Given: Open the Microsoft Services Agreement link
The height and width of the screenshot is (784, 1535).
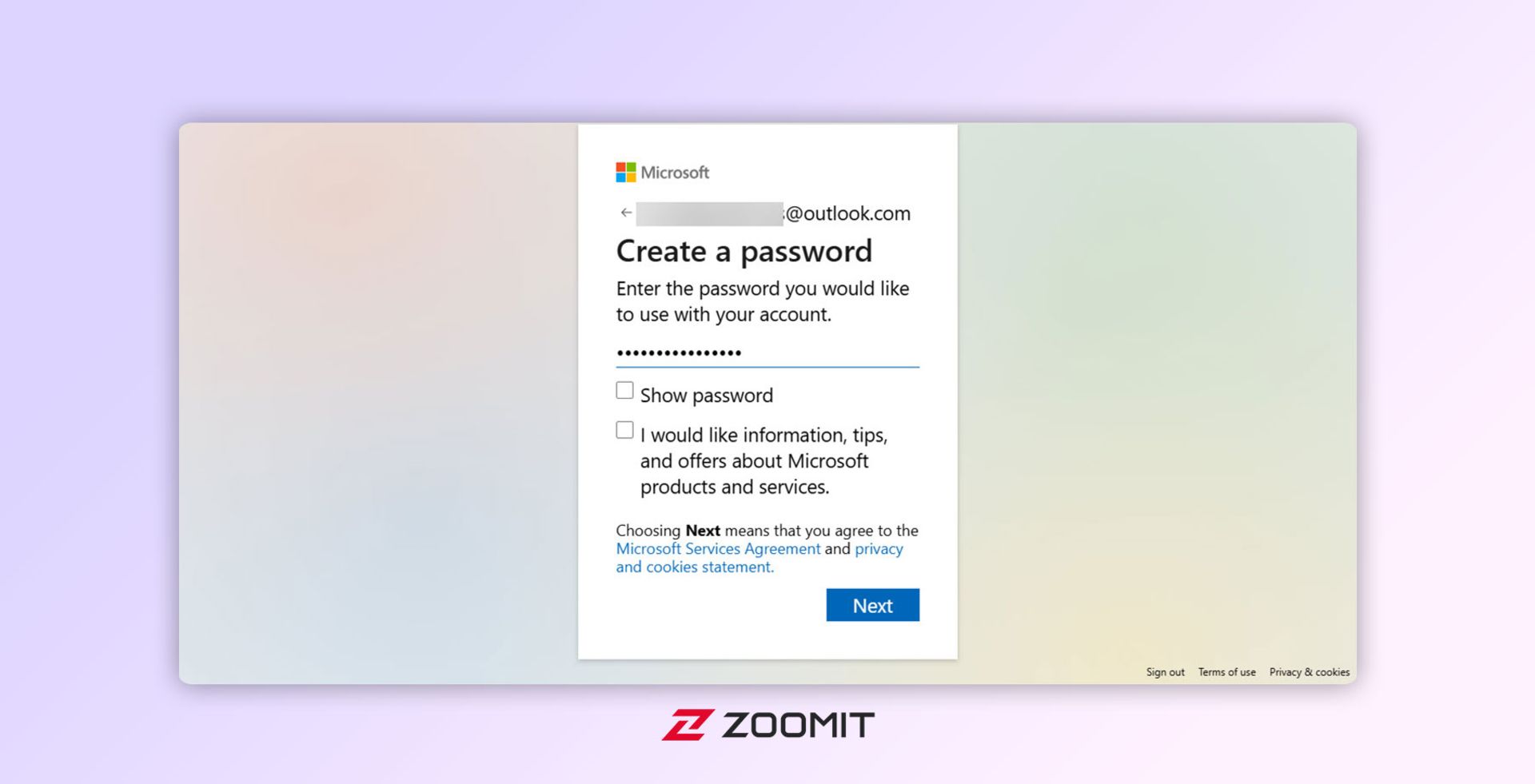Looking at the screenshot, I should tap(718, 549).
